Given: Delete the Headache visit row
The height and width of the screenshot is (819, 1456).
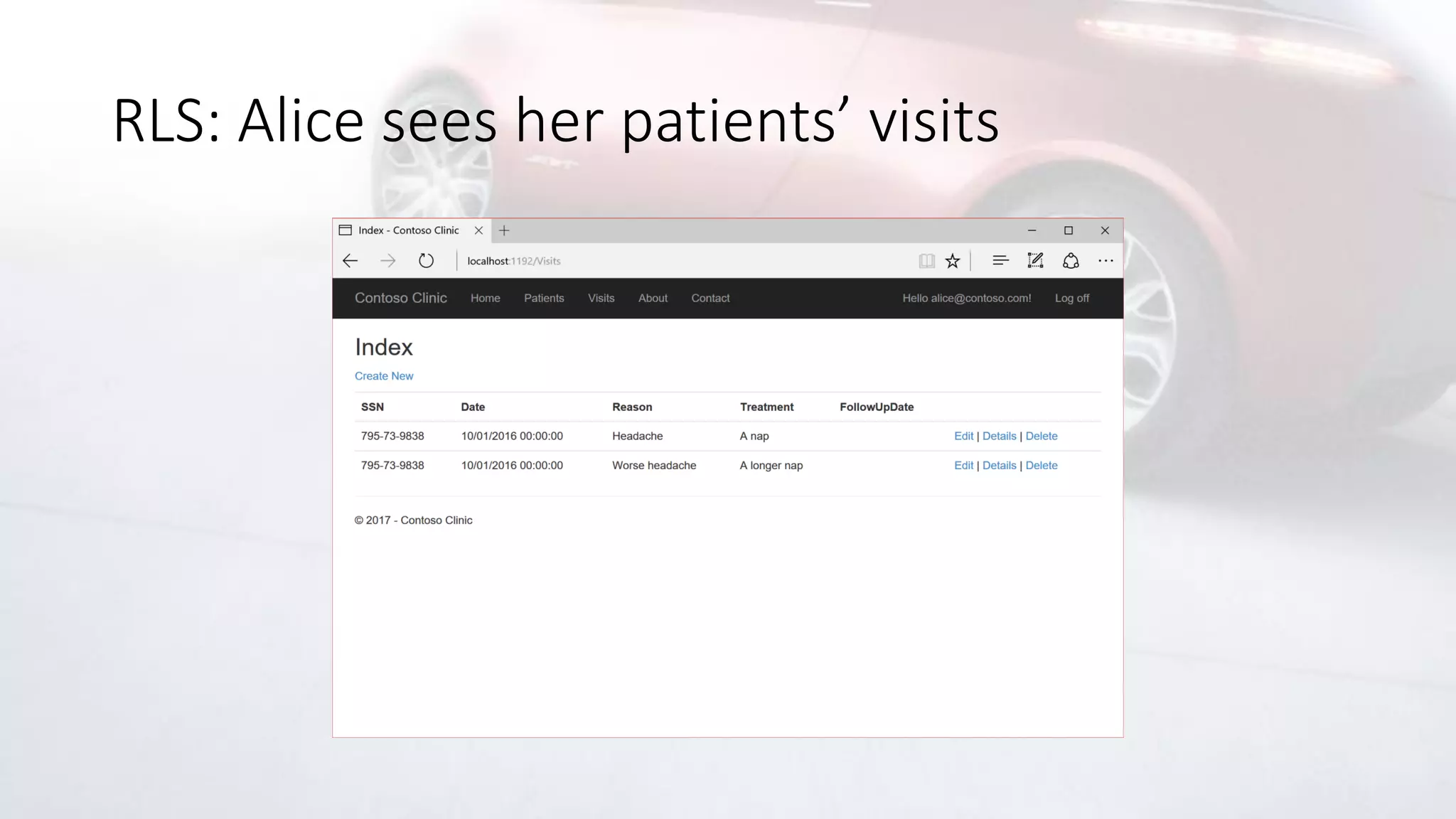Looking at the screenshot, I should [x=1042, y=436].
